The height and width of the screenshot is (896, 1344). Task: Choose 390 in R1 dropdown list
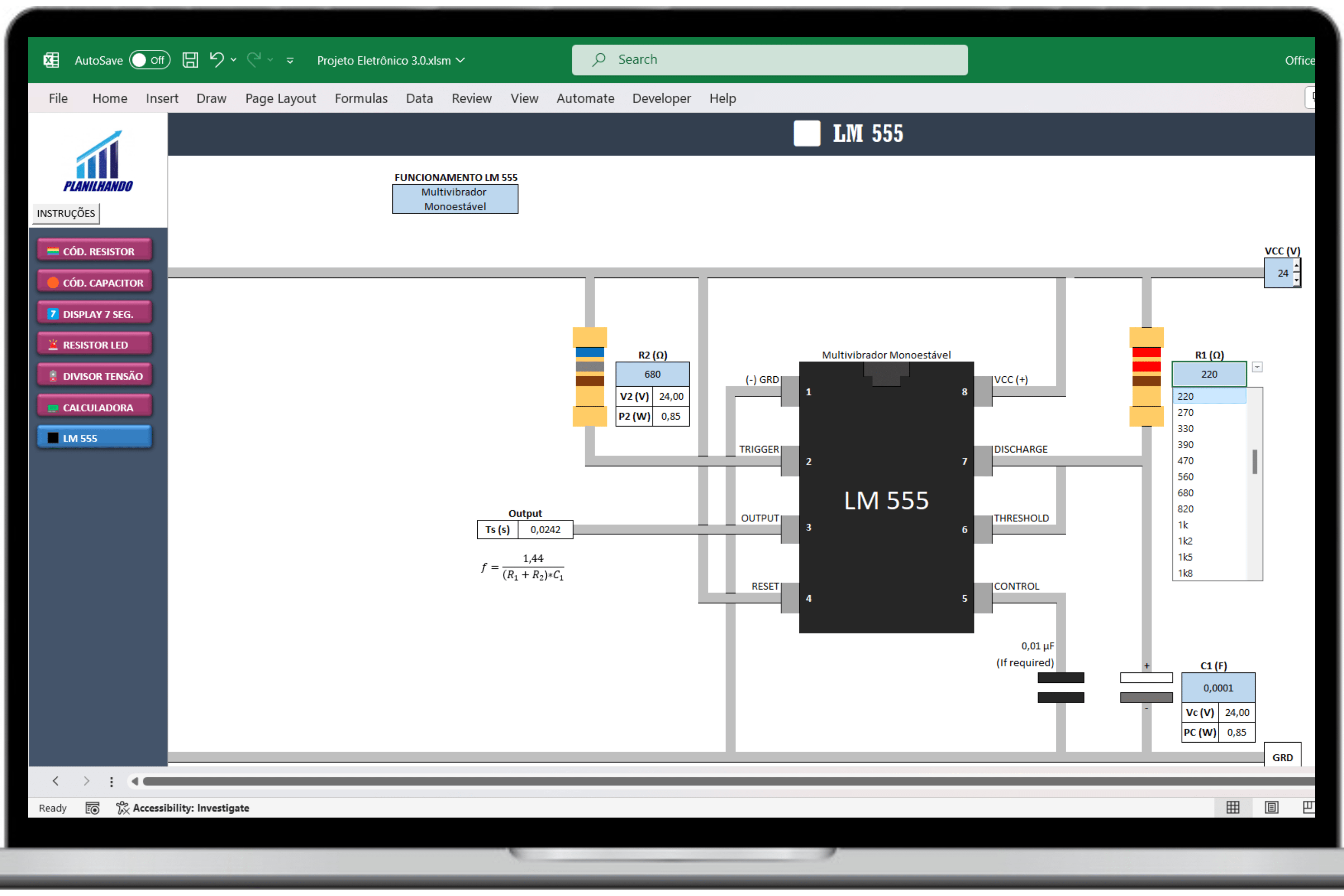[x=1209, y=444]
